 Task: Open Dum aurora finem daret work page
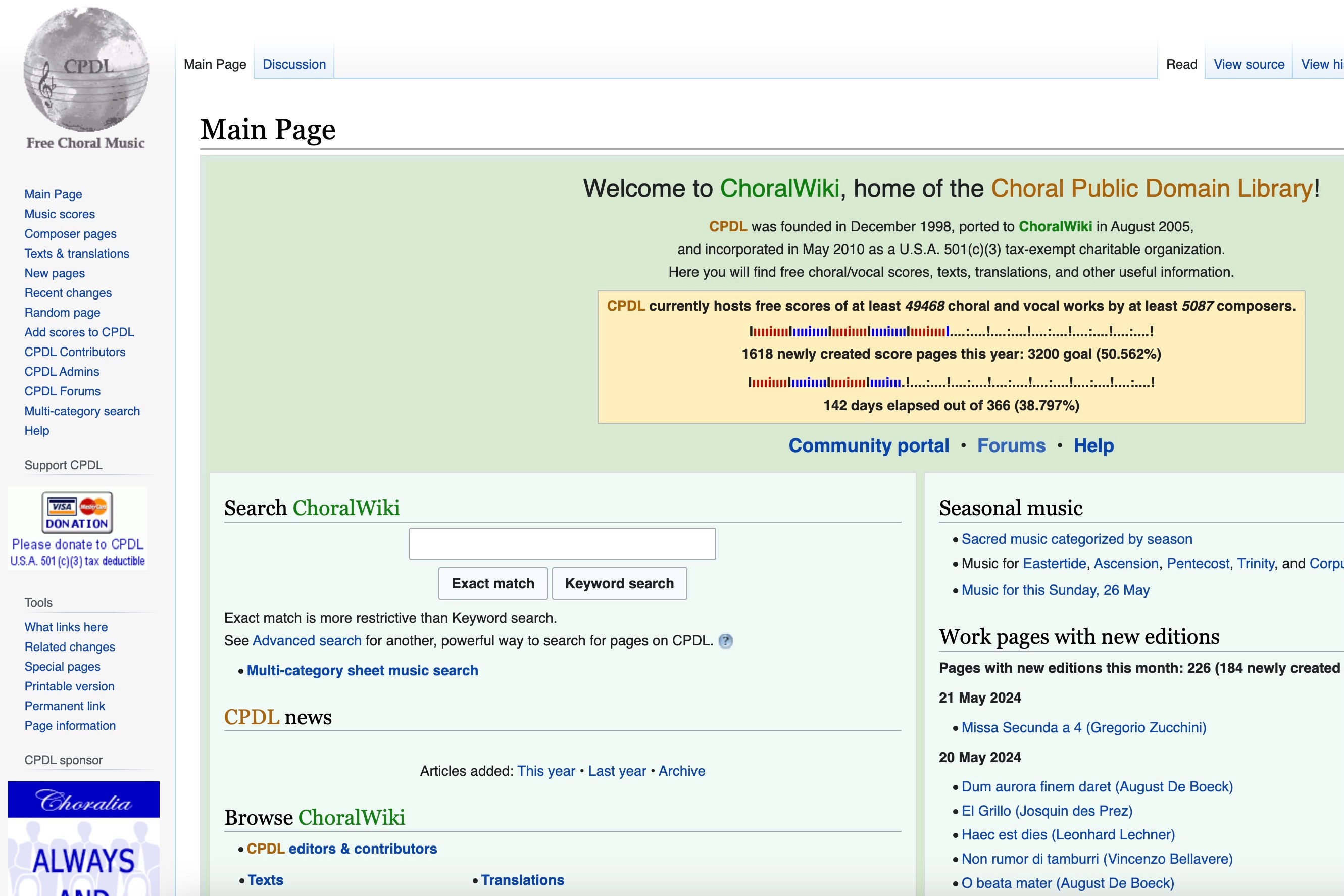[x=1097, y=787]
